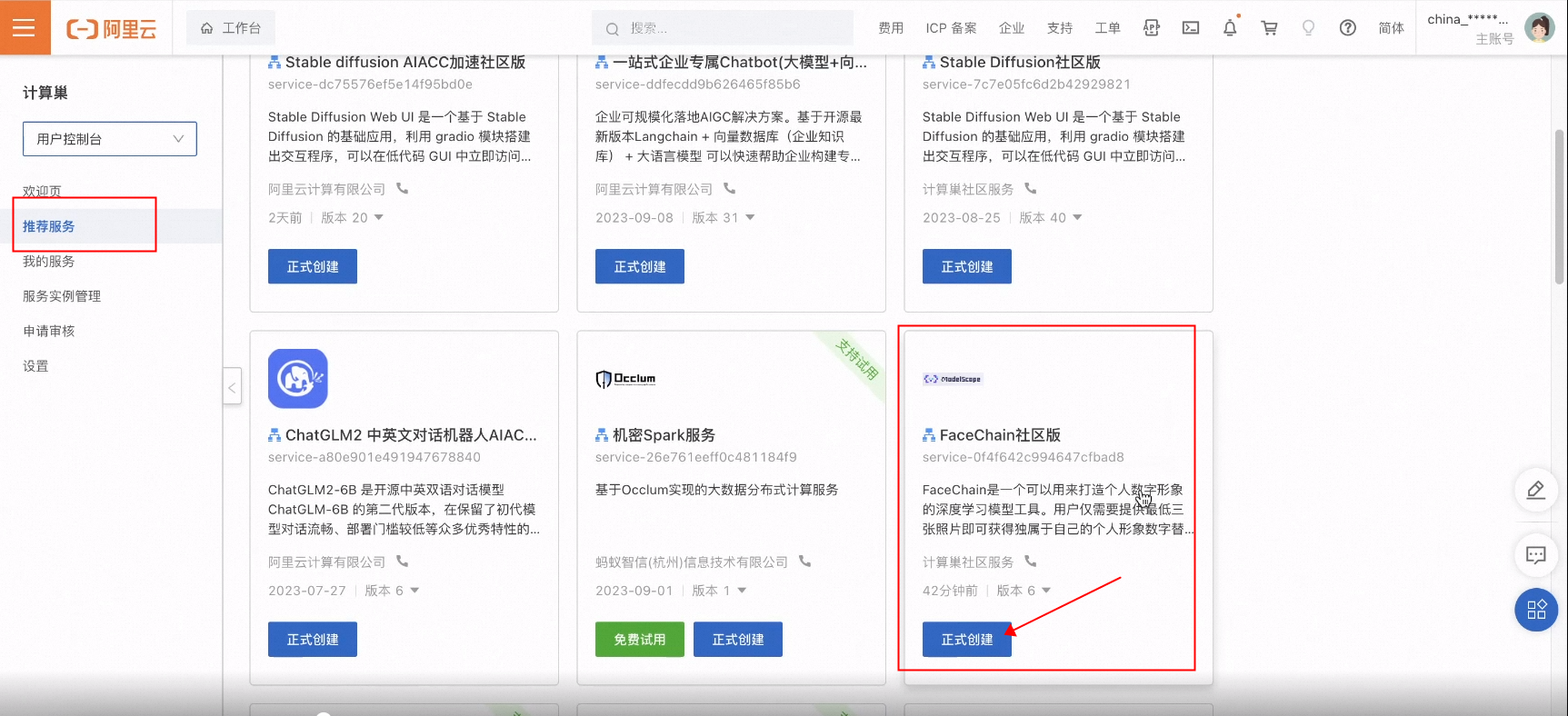Click phone icon on the ChatGLM2 card
The width and height of the screenshot is (1568, 716).
pos(402,562)
